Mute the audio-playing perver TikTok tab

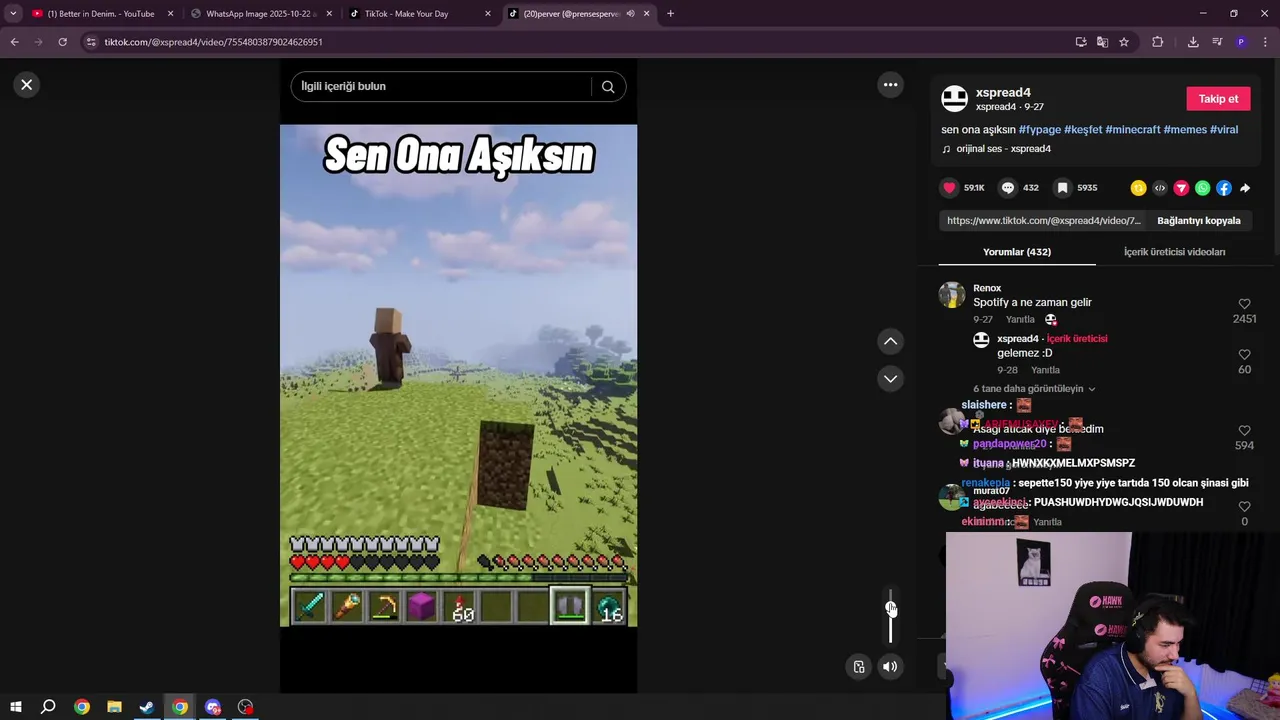click(x=630, y=14)
